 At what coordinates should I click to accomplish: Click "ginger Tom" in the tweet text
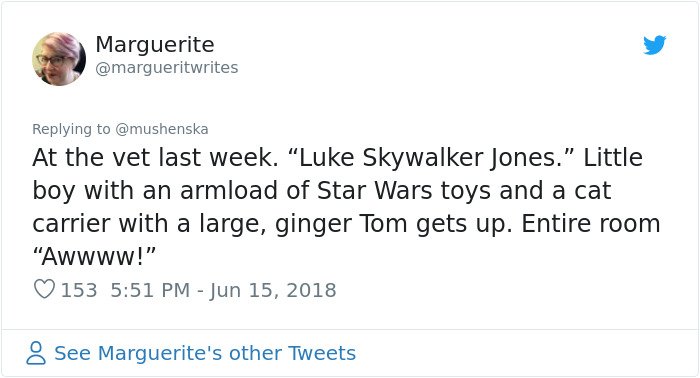[341, 224]
